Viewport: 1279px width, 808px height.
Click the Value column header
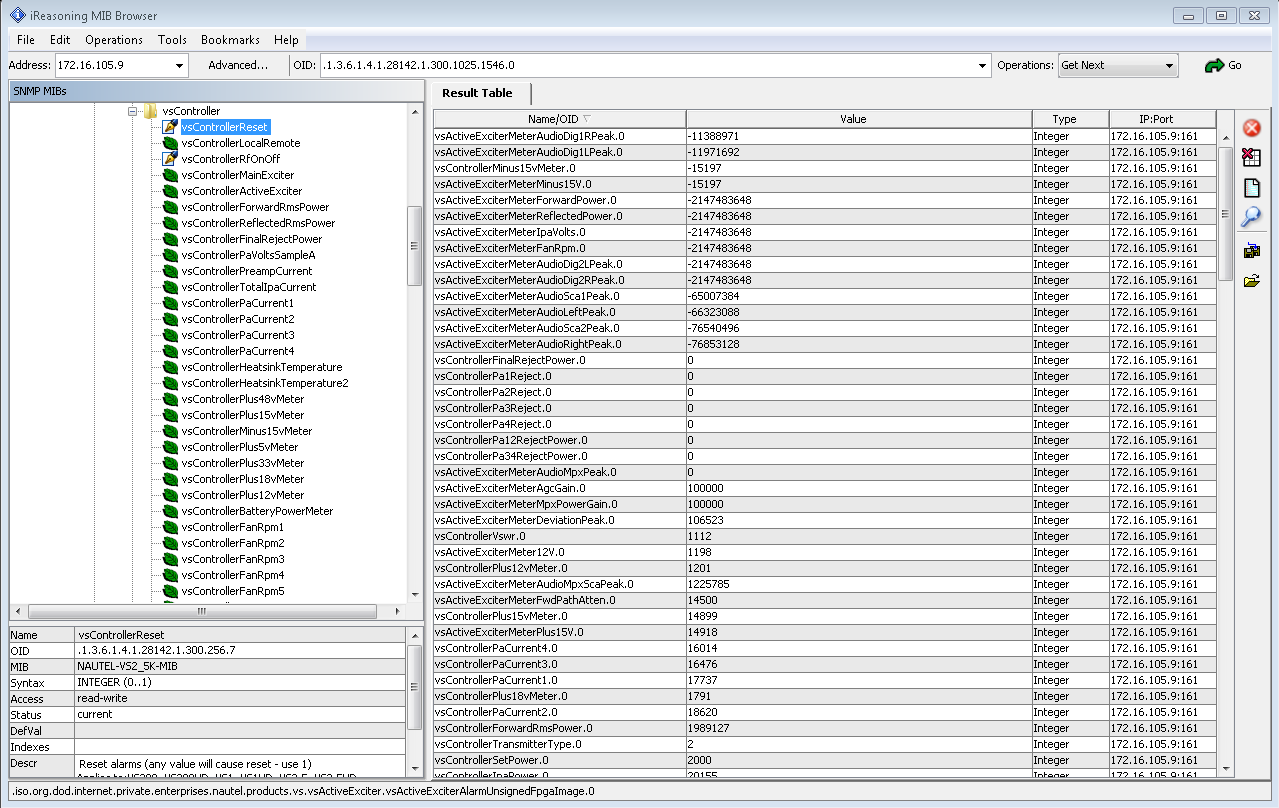pyautogui.click(x=859, y=119)
